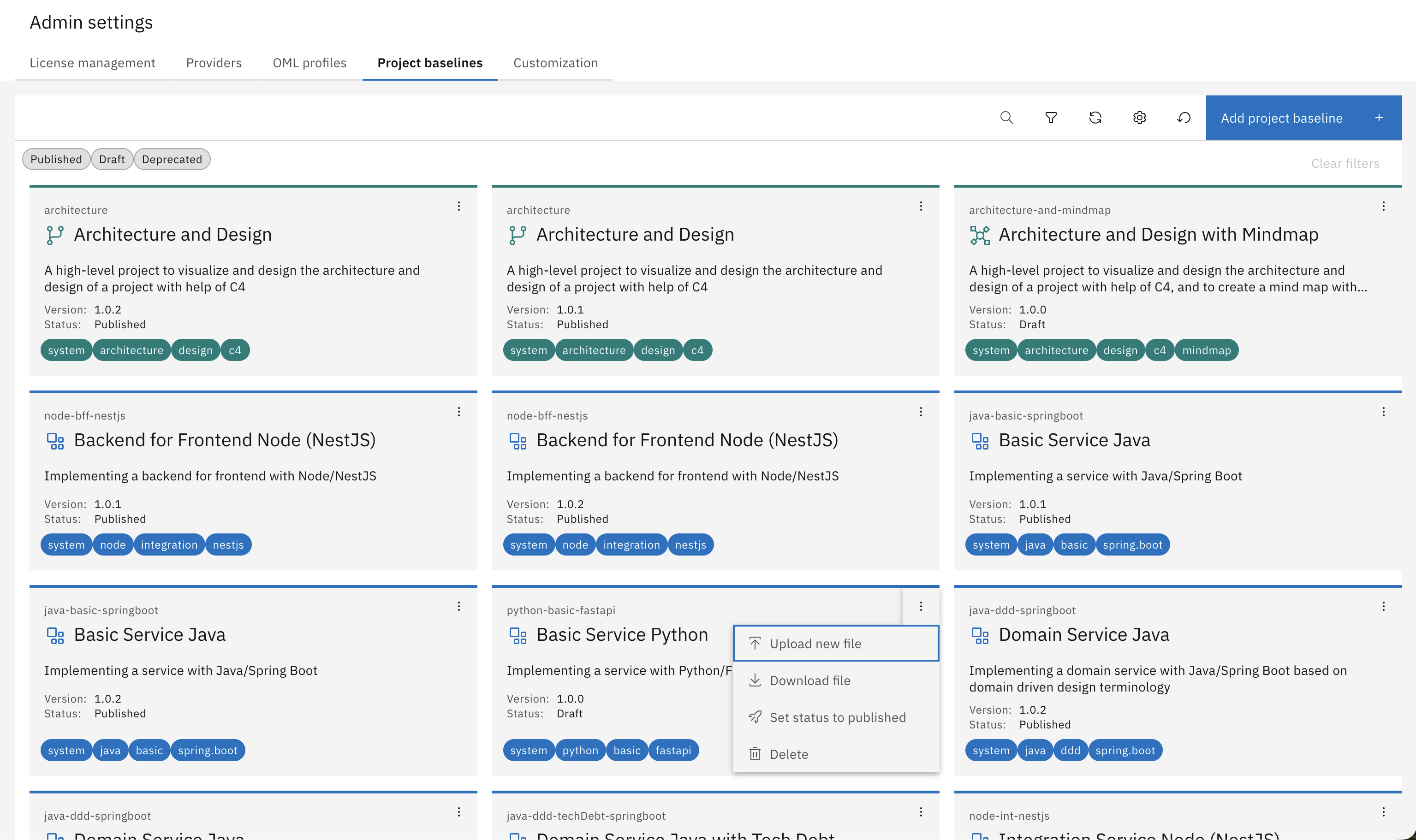Open overflow menu of node-int-nestjs card
The image size is (1416, 840).
coord(1383,812)
